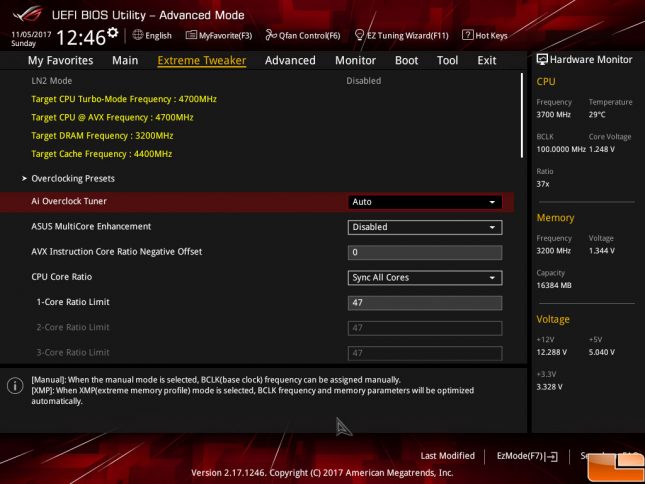Click Target CPU Turbo-Mode Frequency line
Screen dimensions: 645x484
tap(124, 99)
